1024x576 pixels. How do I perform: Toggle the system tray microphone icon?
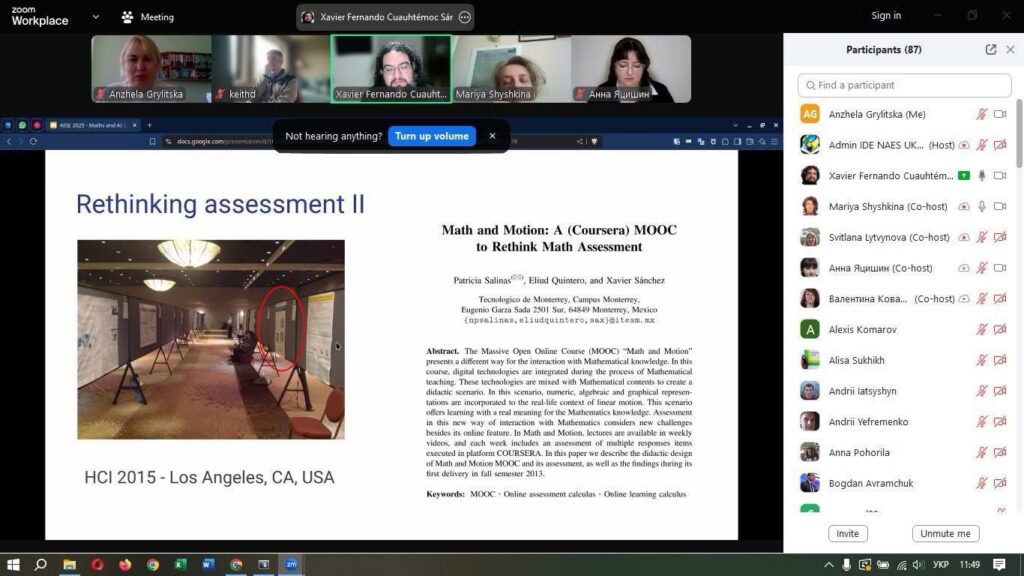click(847, 564)
